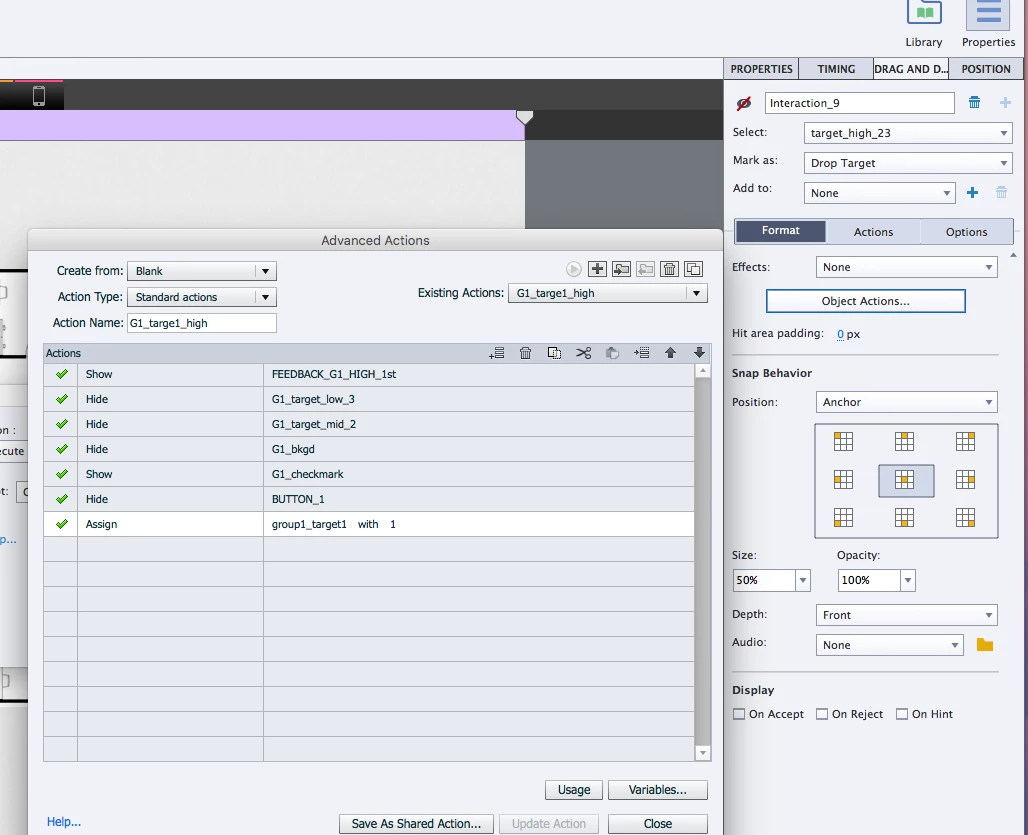Expand the Existing Actions dropdown
Viewport: 1028px width, 835px height.
pyautogui.click(x=608, y=293)
